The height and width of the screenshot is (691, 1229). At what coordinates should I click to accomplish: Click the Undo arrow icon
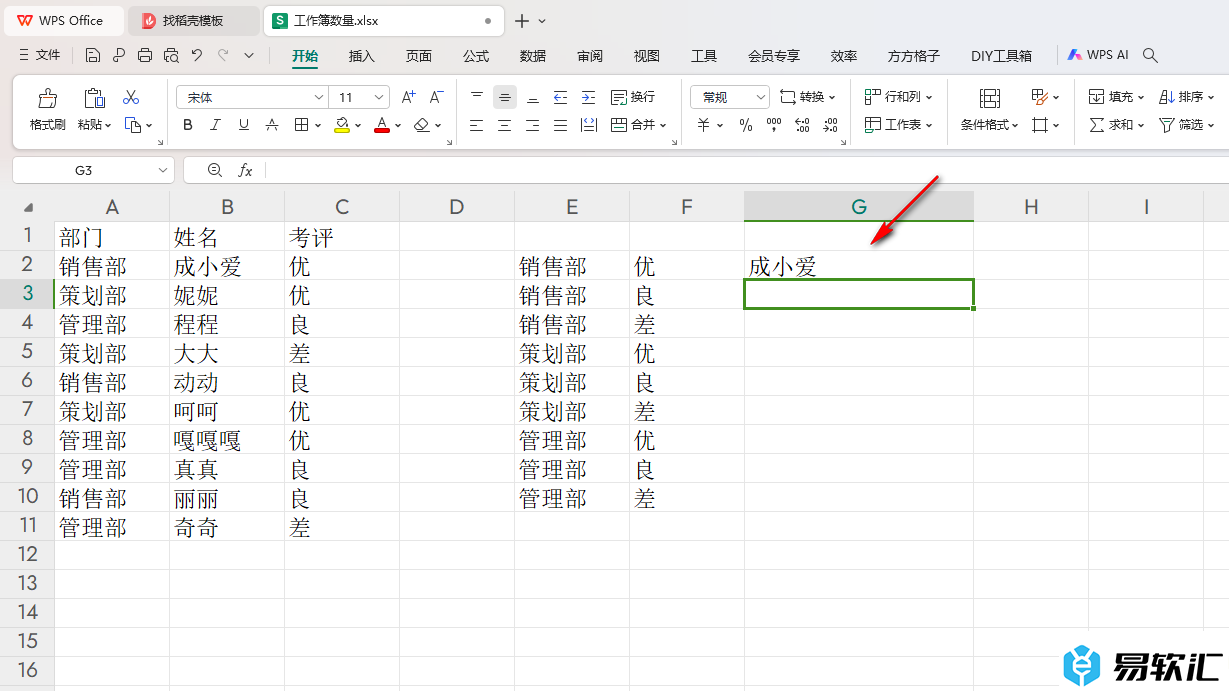click(x=197, y=56)
